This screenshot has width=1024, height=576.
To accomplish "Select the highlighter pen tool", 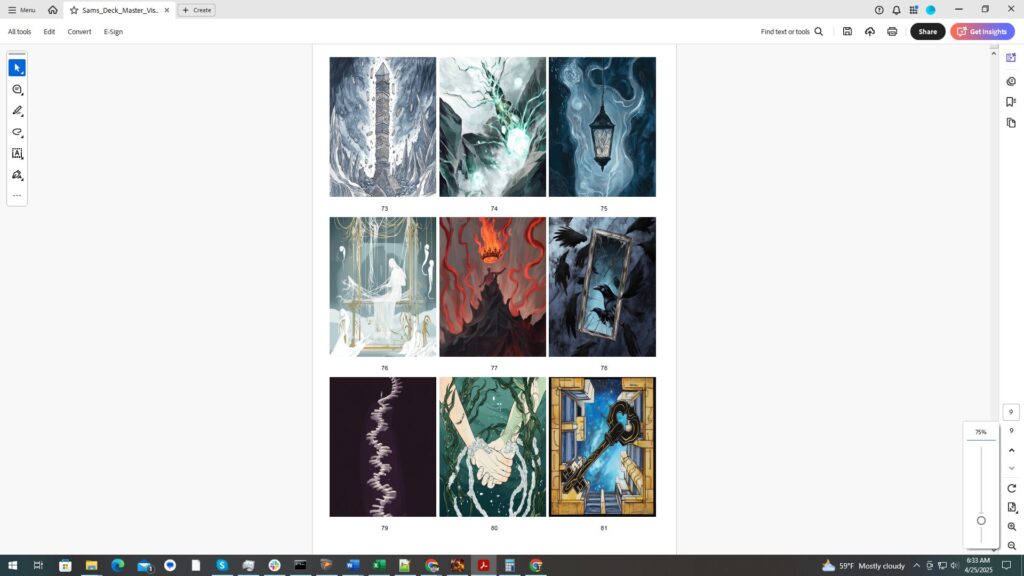I will (x=17, y=111).
